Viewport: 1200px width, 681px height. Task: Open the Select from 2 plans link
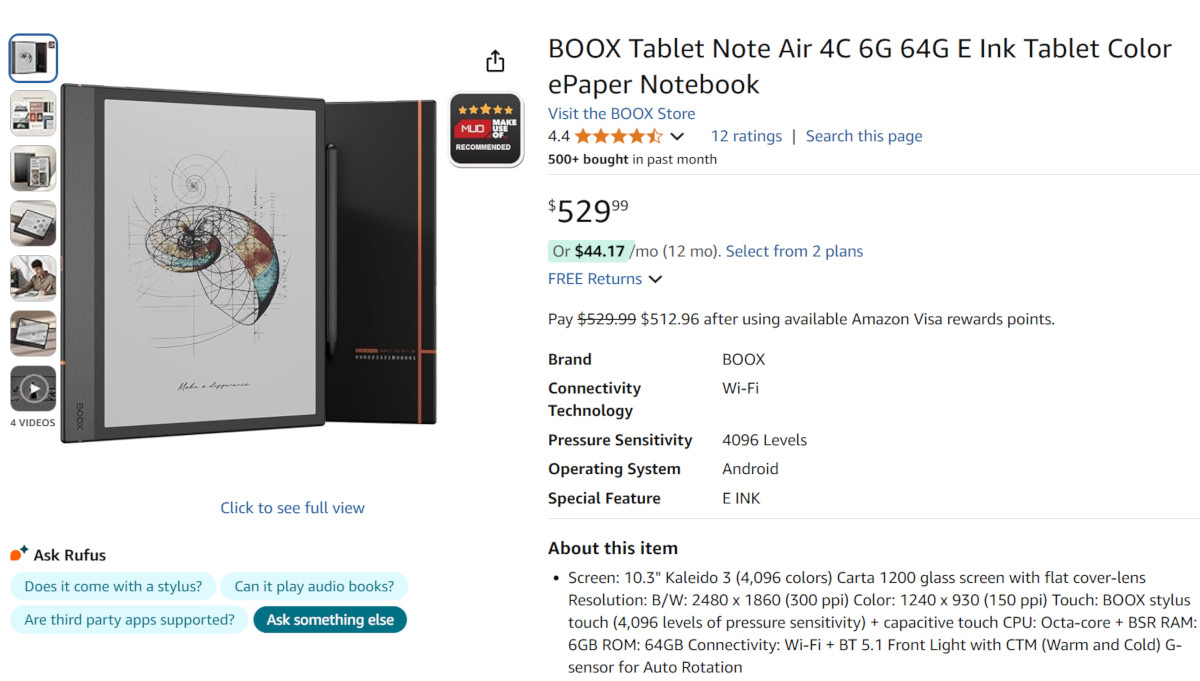tap(794, 251)
